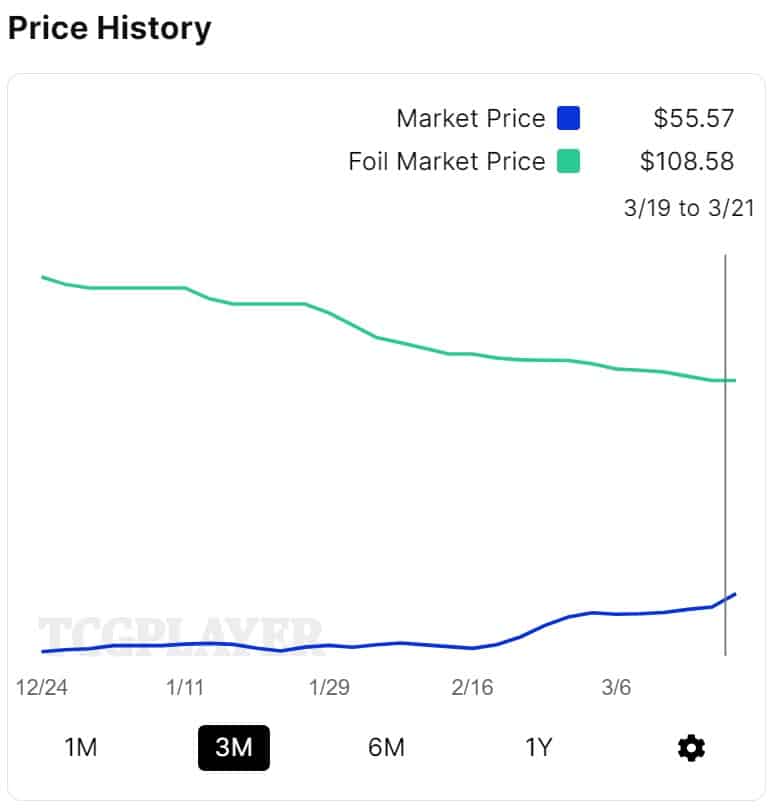Switch chart to 1Y range
The width and height of the screenshot is (770, 808).
point(539,747)
